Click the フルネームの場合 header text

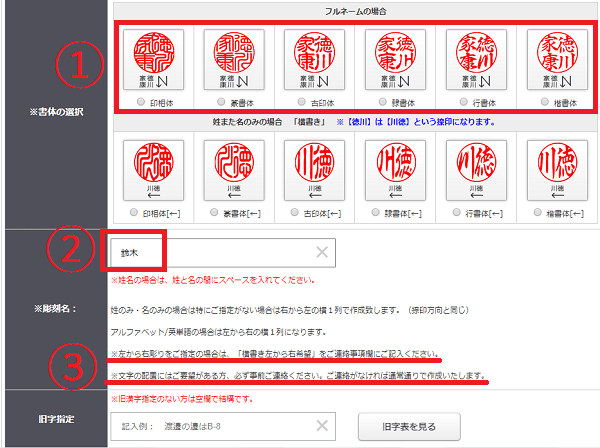pyautogui.click(x=355, y=11)
